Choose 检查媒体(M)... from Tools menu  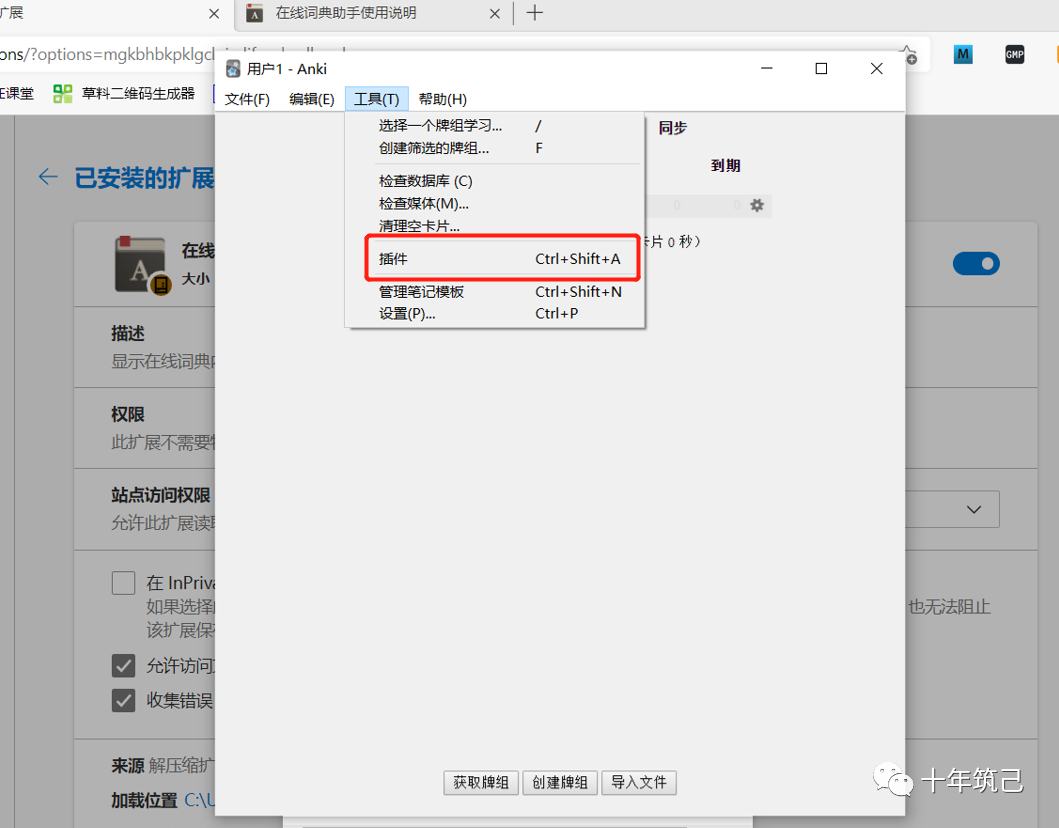coord(494,203)
